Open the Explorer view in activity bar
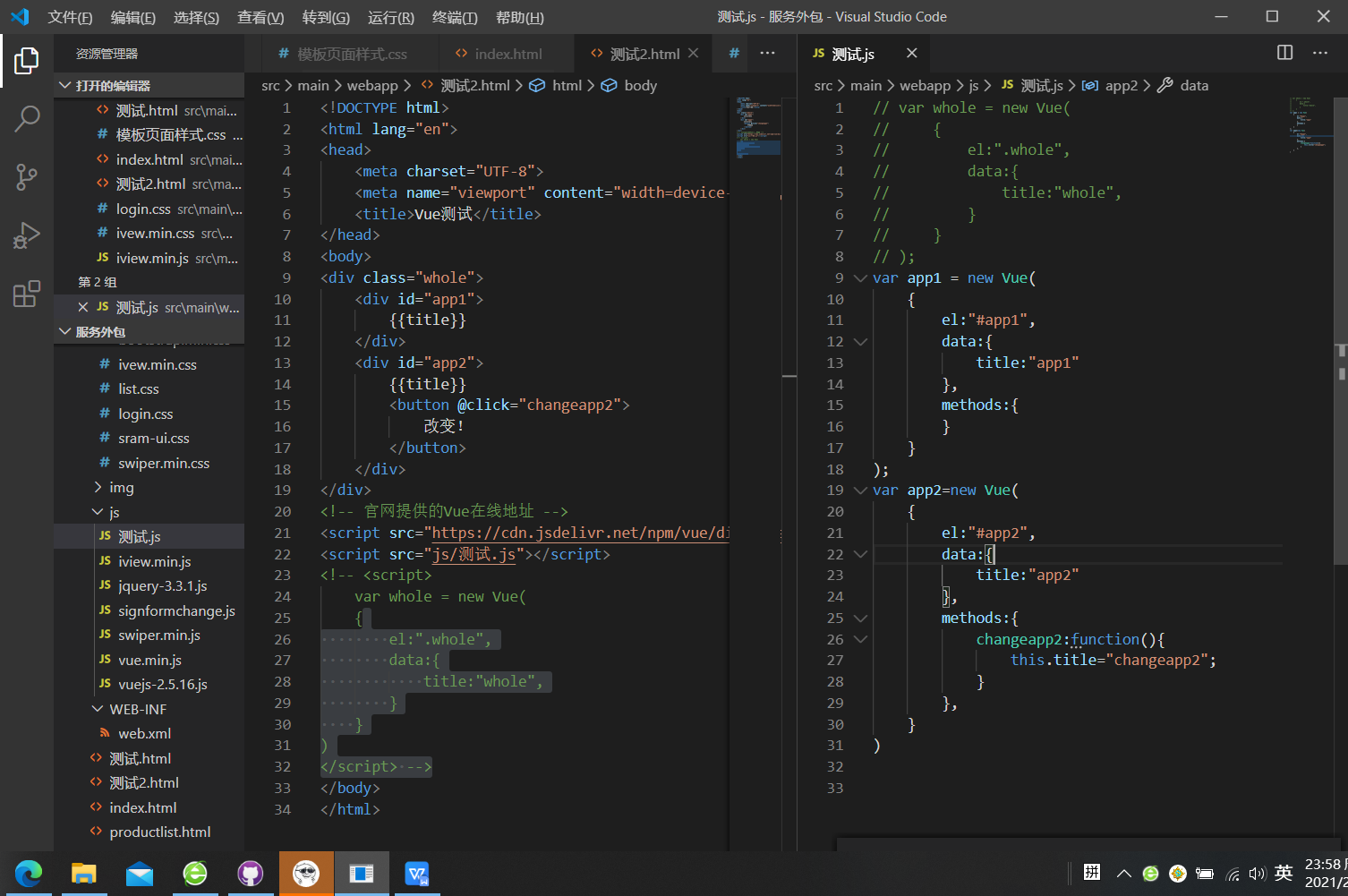The height and width of the screenshot is (896, 1348). [x=27, y=61]
